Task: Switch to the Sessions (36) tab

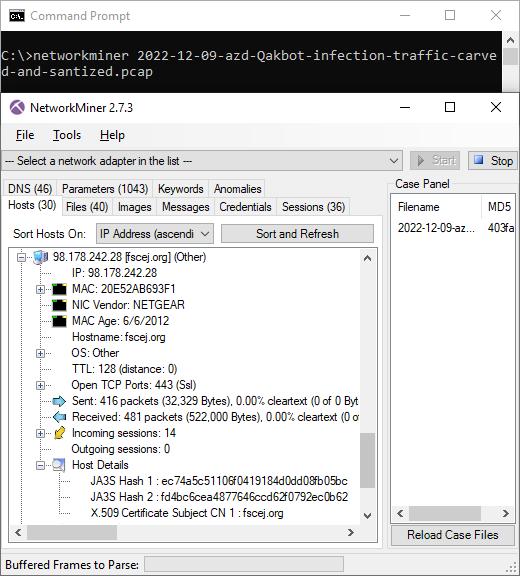Action: 313,207
